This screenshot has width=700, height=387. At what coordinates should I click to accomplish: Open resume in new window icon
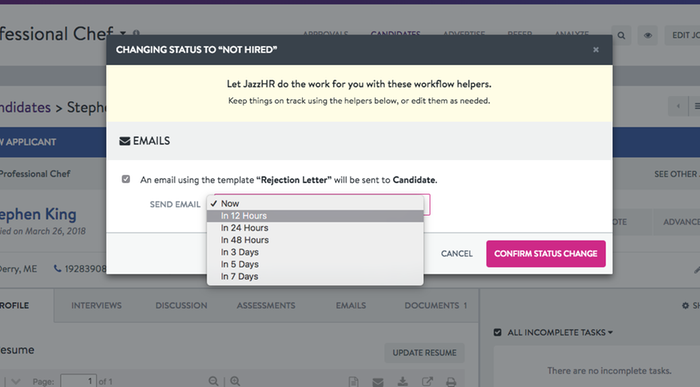427,382
